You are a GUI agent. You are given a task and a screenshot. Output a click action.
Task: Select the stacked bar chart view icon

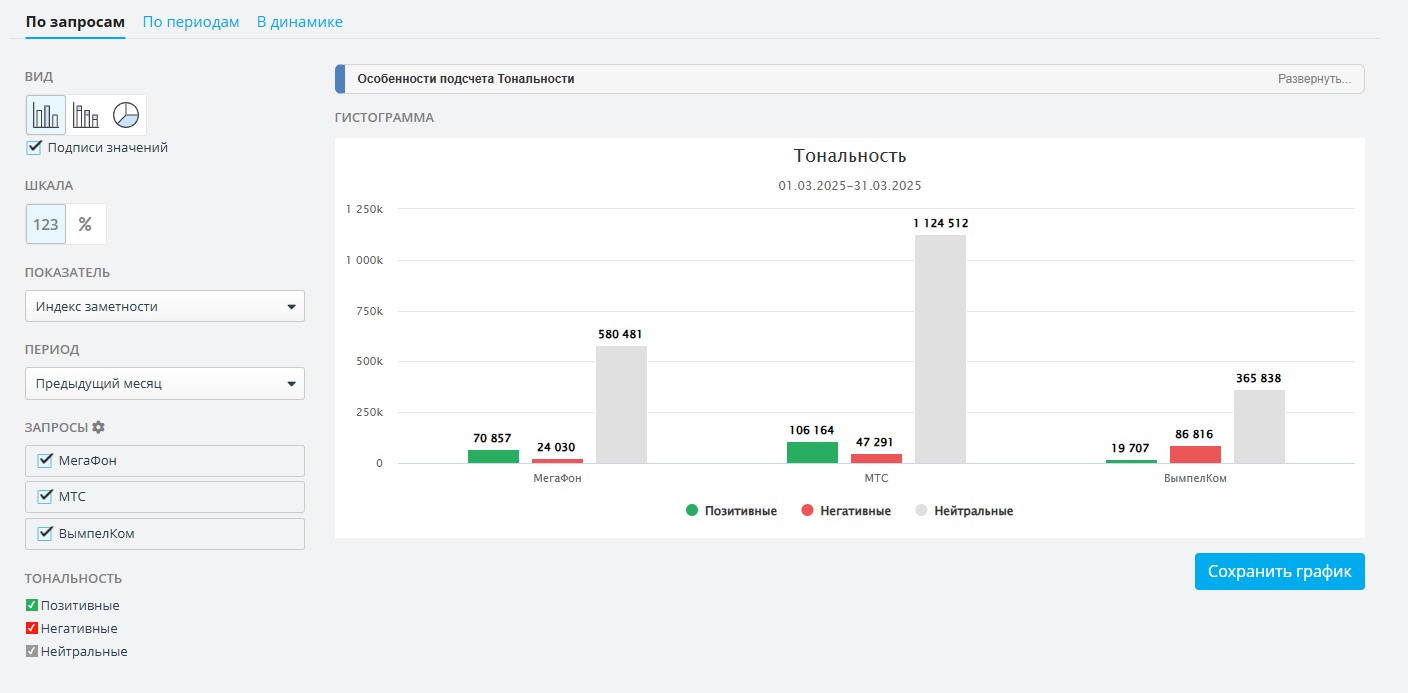click(86, 115)
